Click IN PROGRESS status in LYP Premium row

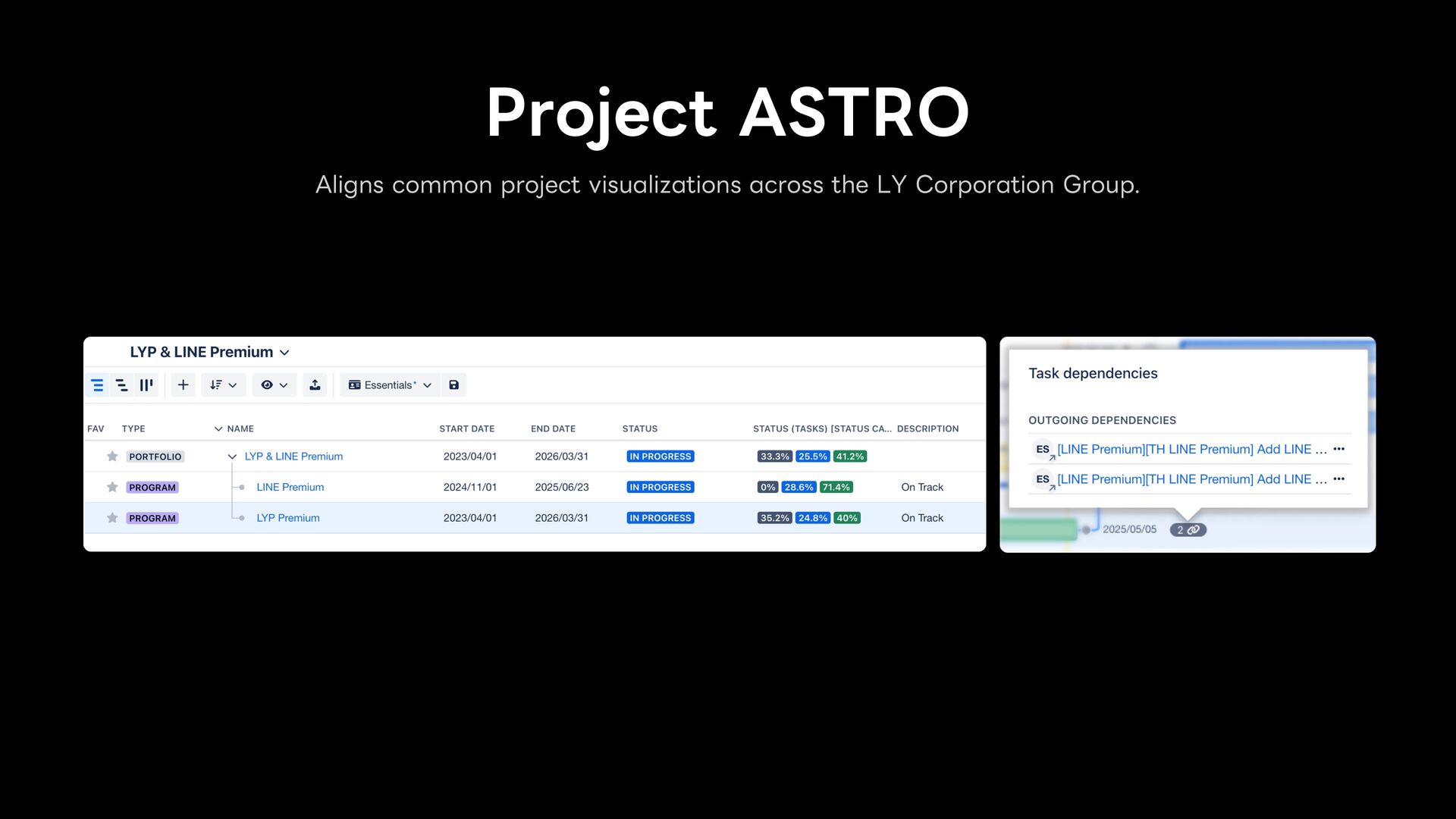point(661,518)
